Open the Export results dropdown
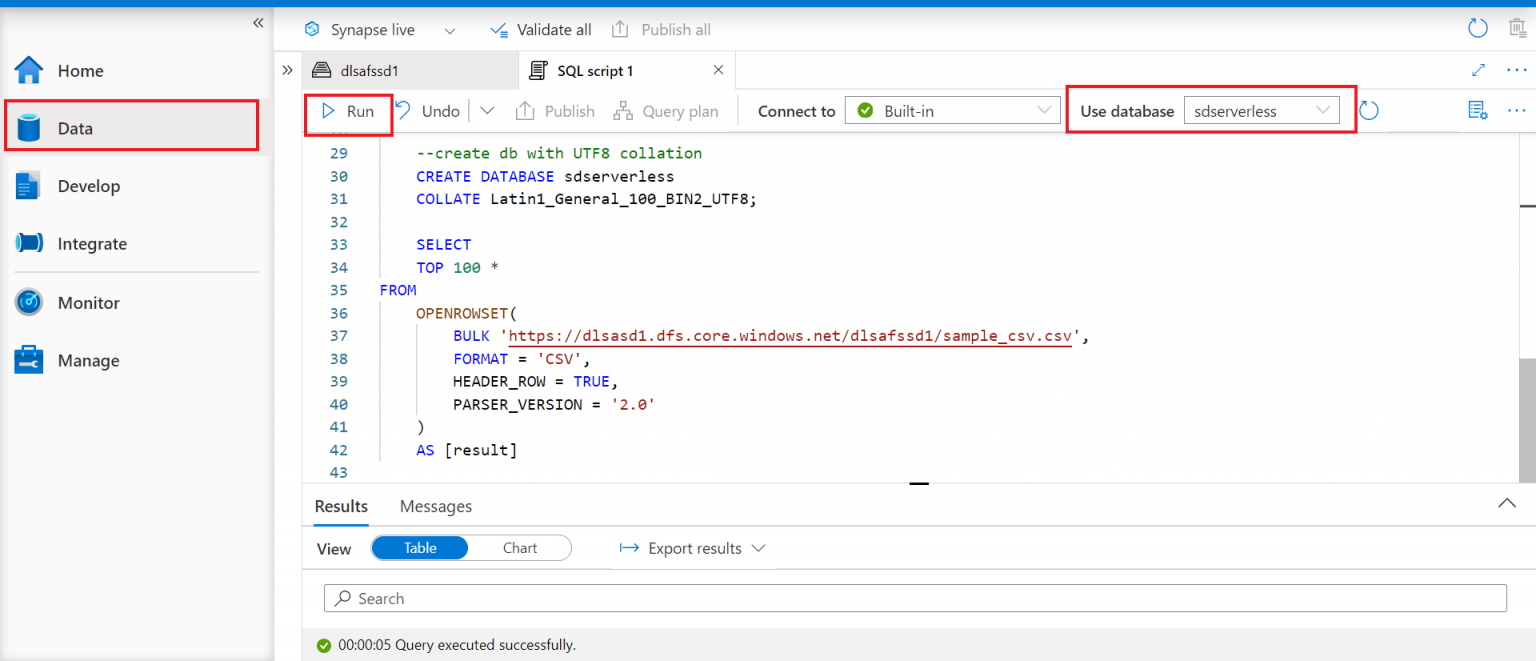 tap(692, 548)
